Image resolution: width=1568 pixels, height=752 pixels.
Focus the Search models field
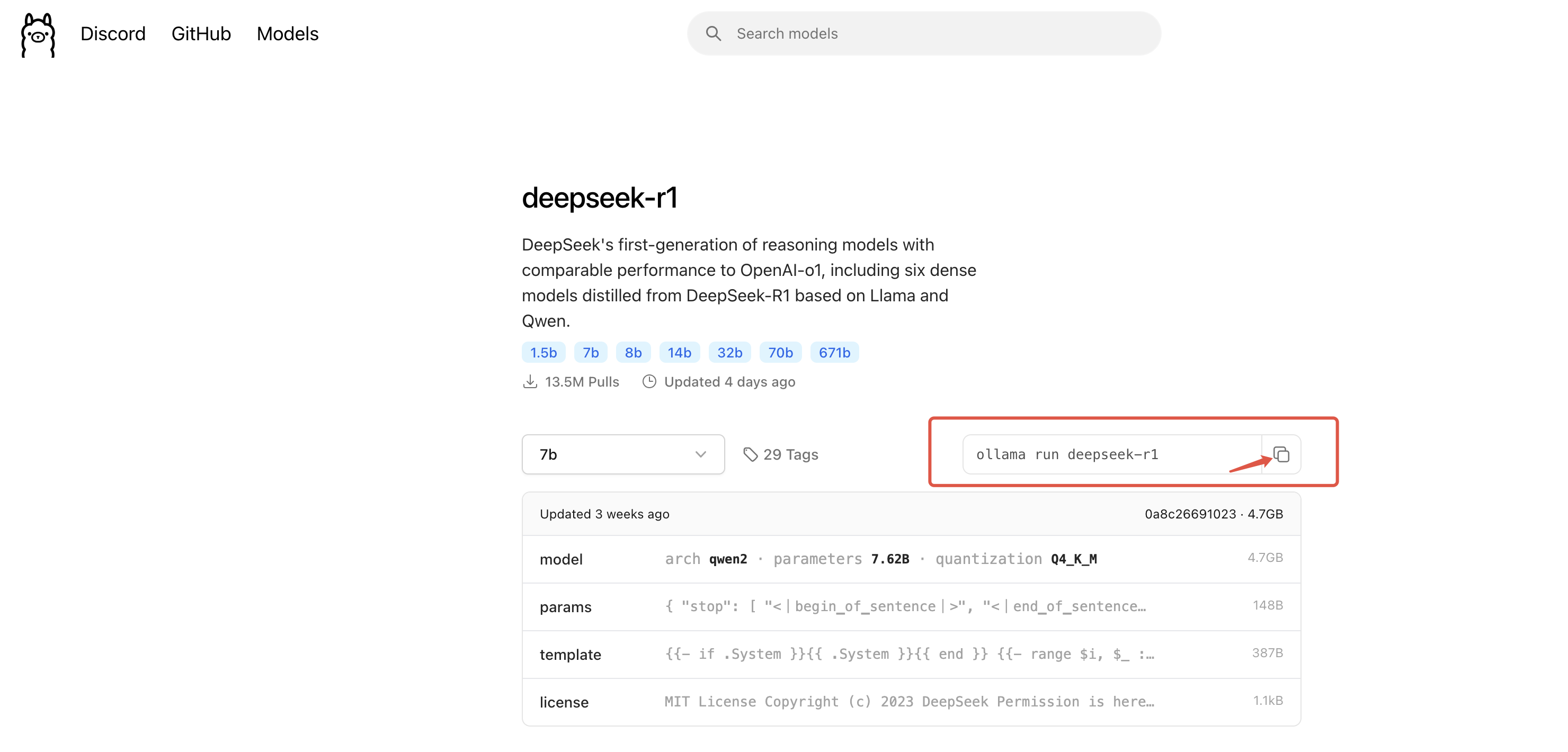923,33
